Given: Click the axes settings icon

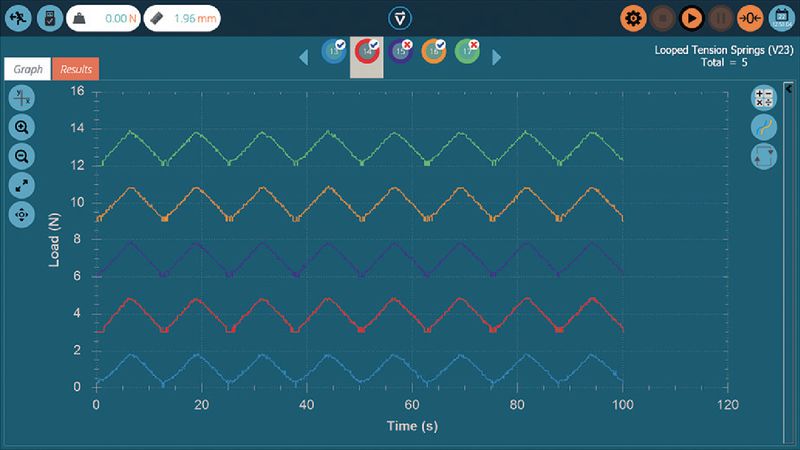Looking at the screenshot, I should [21, 97].
